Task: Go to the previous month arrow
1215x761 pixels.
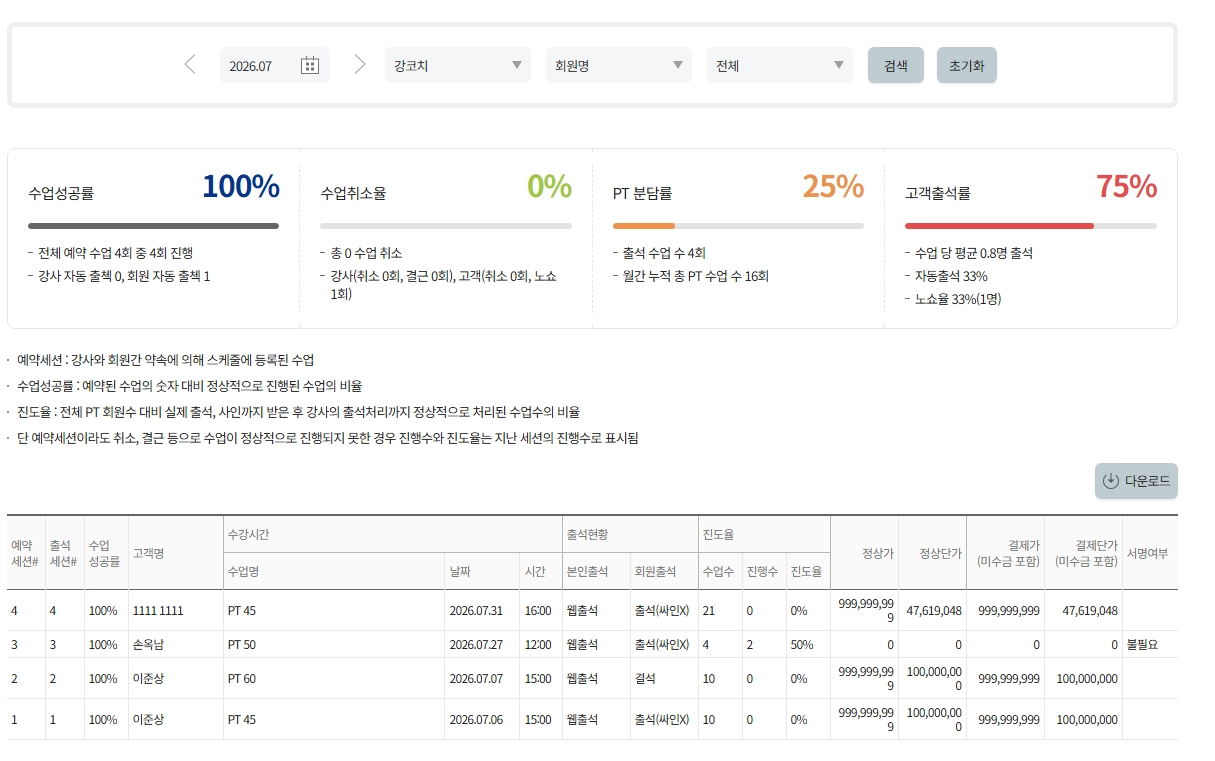Action: 190,65
